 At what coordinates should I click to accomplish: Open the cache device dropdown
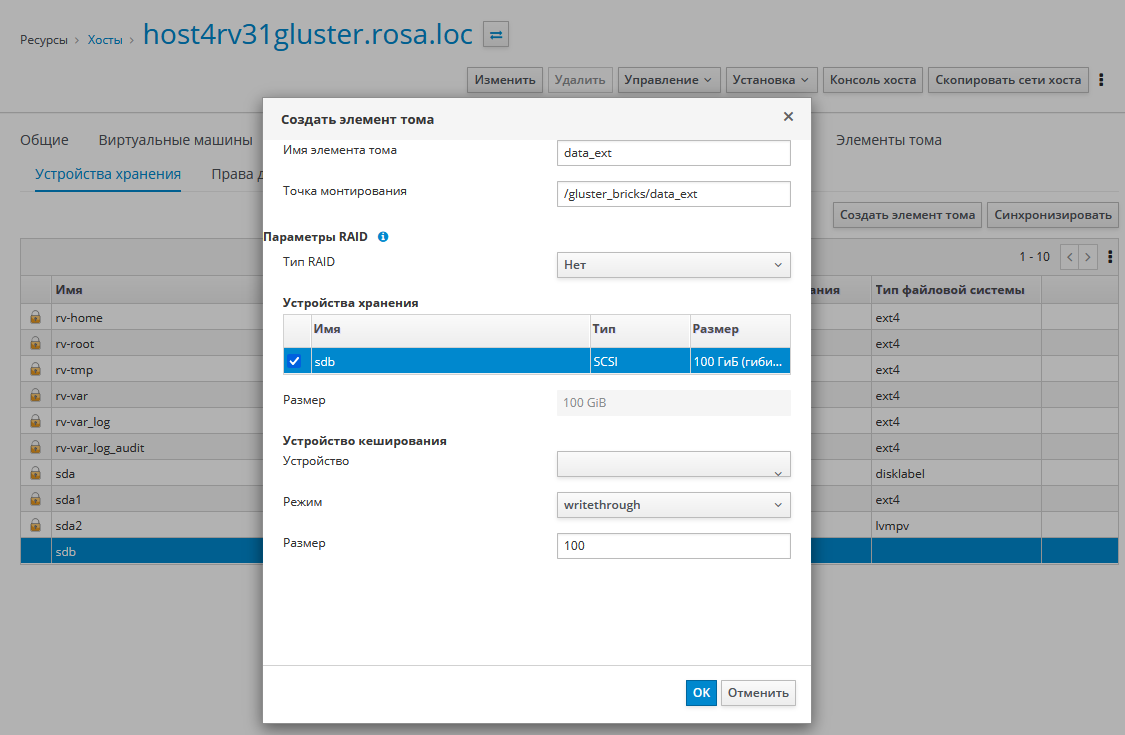673,464
